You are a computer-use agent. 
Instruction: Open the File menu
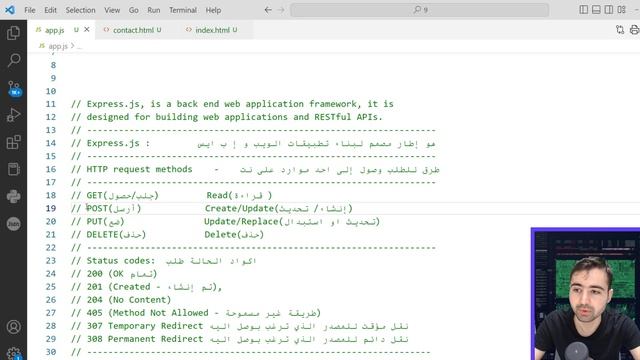tap(30, 10)
